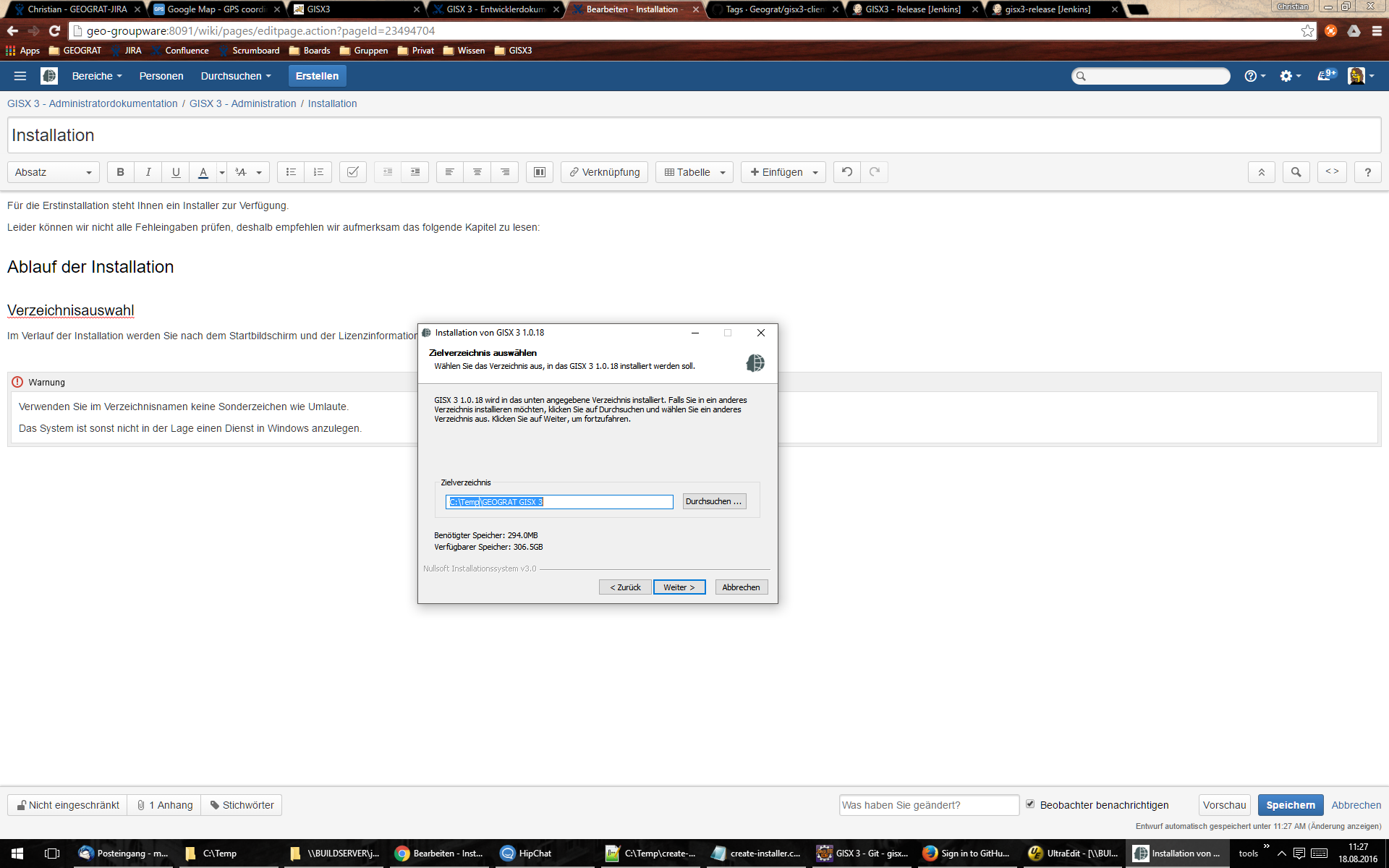Insert a bulleted list
The image size is (1389, 868).
pos(291,172)
